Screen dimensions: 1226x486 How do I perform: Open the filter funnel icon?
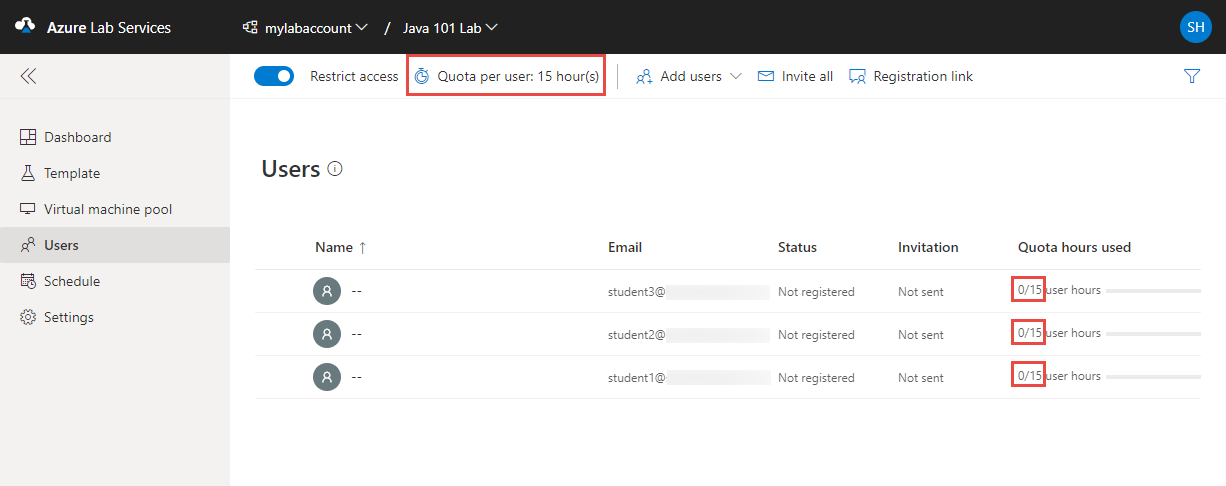(1191, 76)
